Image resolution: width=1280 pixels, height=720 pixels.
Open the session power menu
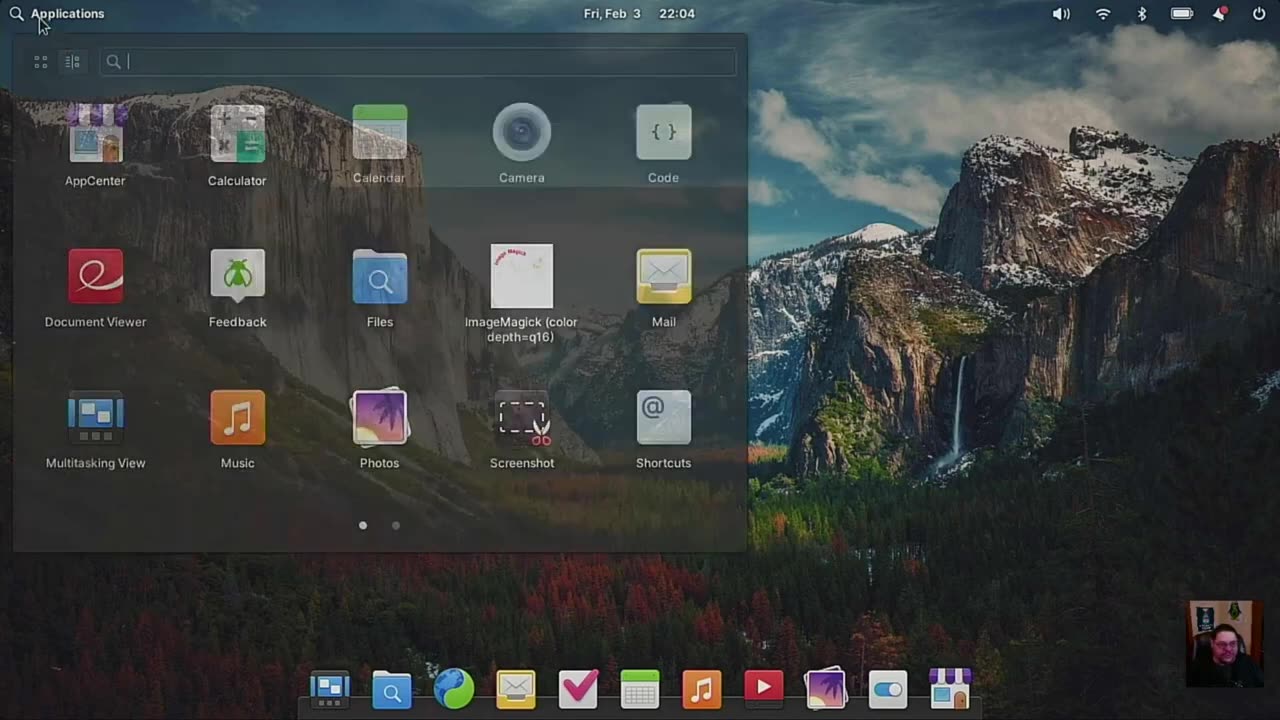(1259, 14)
